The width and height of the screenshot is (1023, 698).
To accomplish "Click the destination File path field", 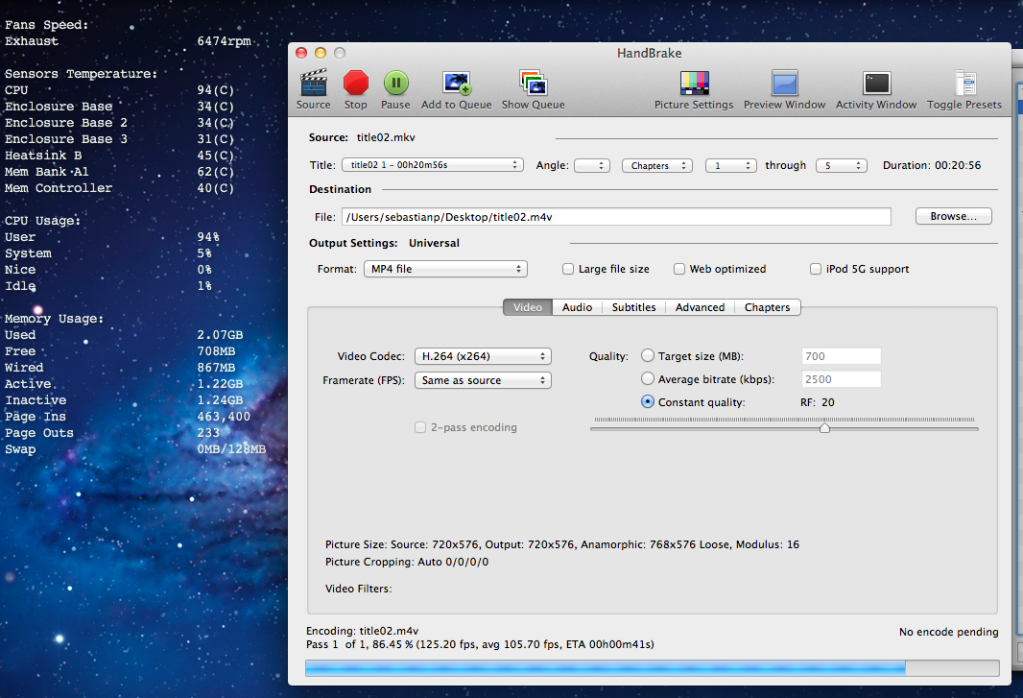I will click(615, 217).
